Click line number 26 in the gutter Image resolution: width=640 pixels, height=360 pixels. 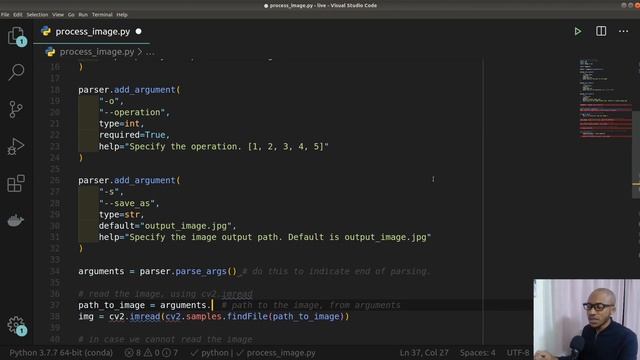coord(55,180)
